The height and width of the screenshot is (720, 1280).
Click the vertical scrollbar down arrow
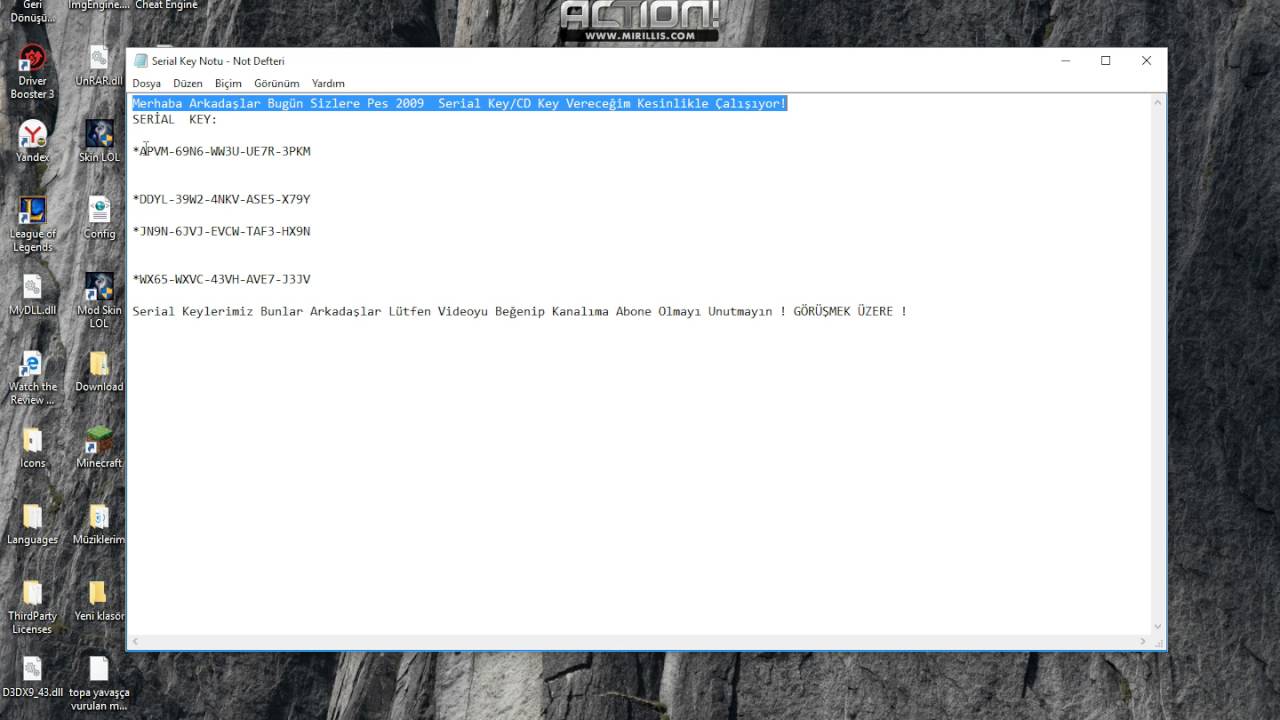coord(1158,627)
